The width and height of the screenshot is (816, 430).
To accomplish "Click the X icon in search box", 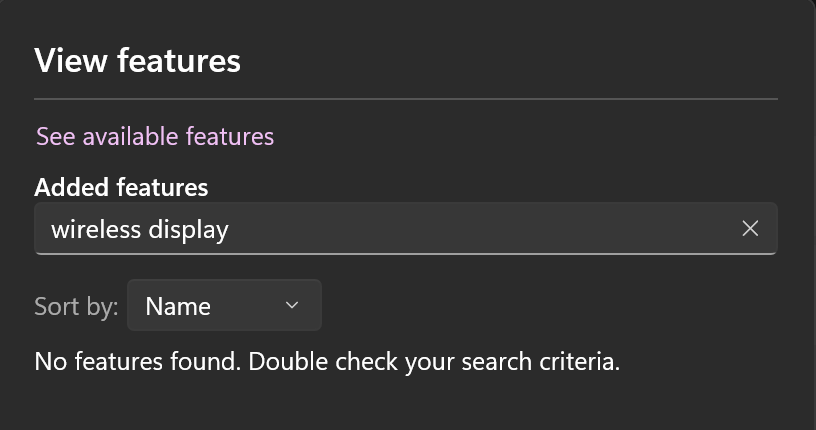I will (x=750, y=229).
